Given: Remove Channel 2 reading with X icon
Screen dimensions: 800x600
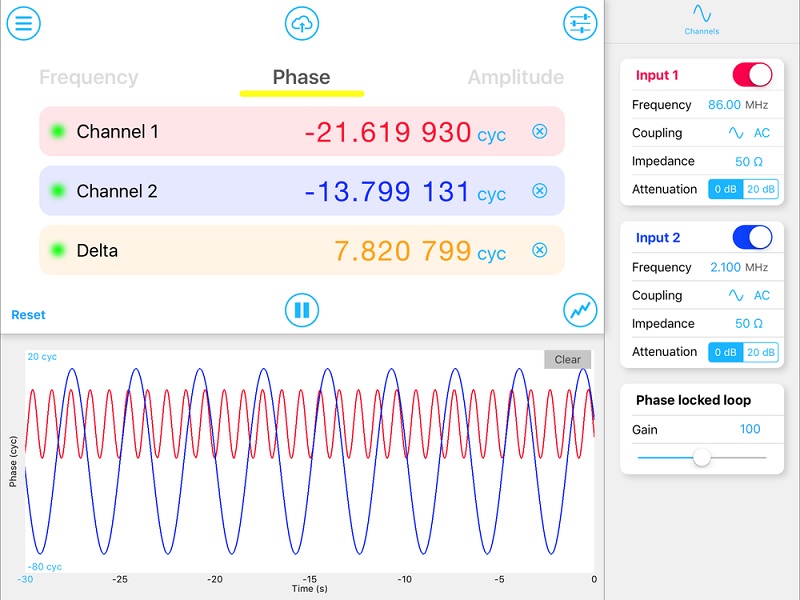Looking at the screenshot, I should [x=540, y=191].
